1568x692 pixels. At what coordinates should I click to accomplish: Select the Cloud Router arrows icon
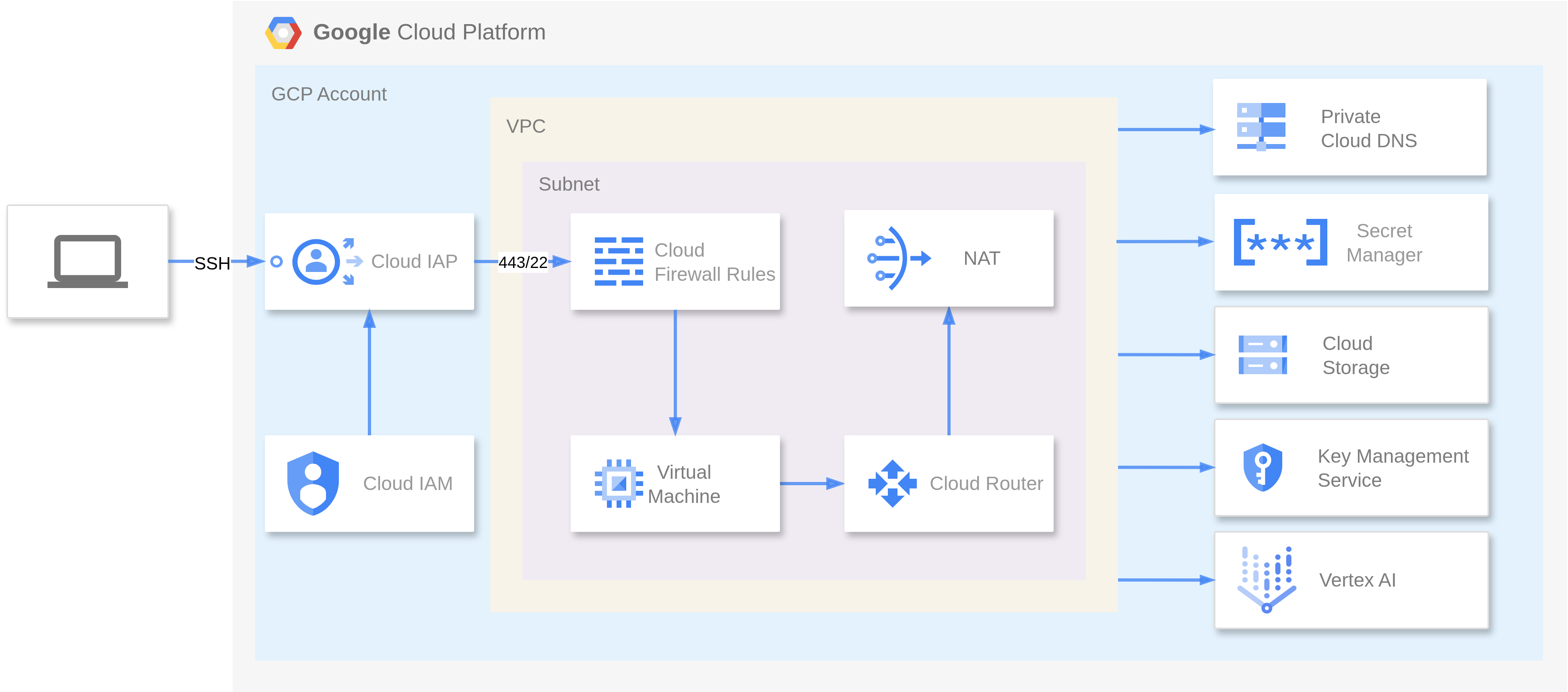point(892,483)
